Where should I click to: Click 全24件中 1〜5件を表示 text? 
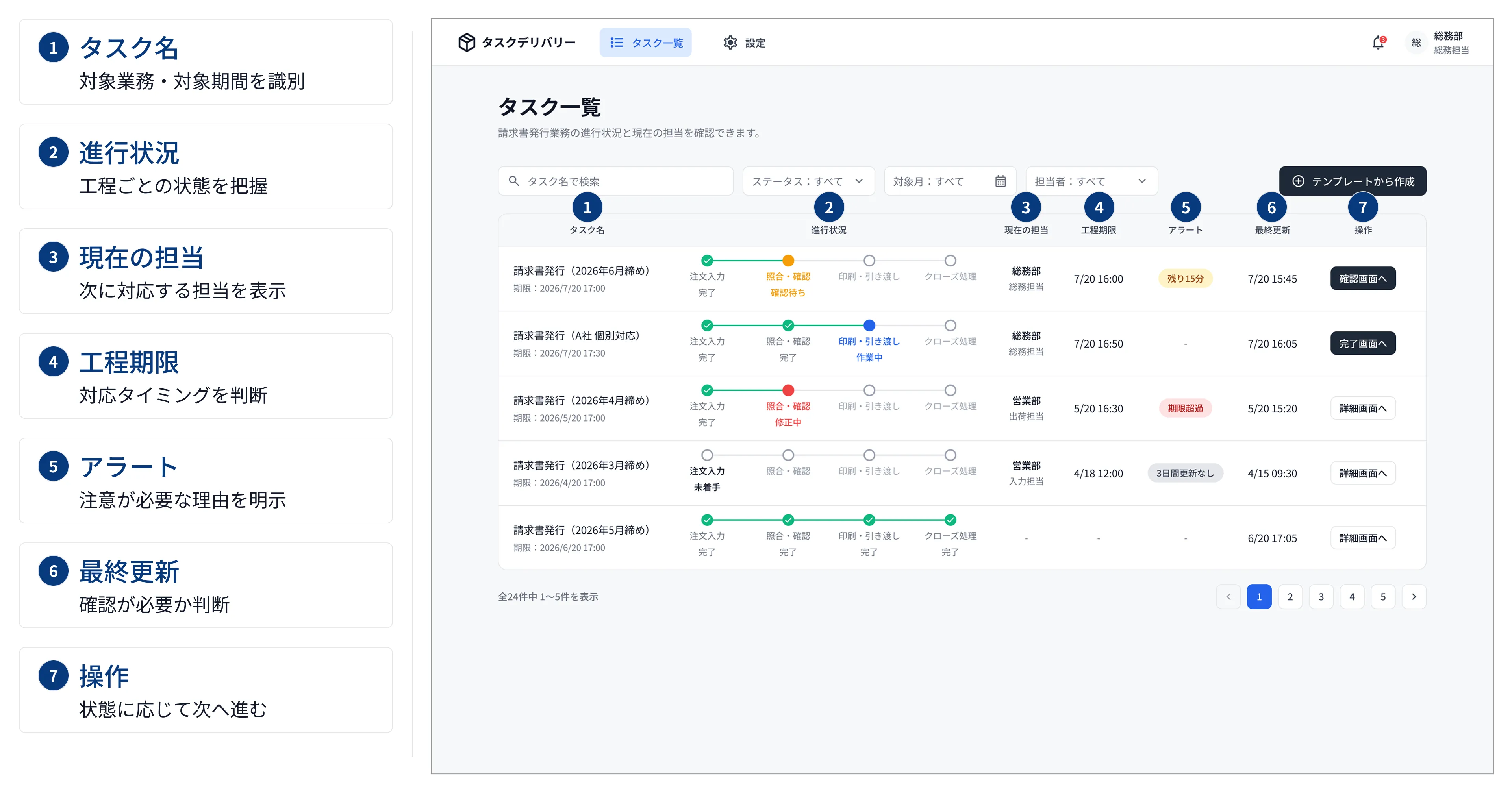click(548, 597)
